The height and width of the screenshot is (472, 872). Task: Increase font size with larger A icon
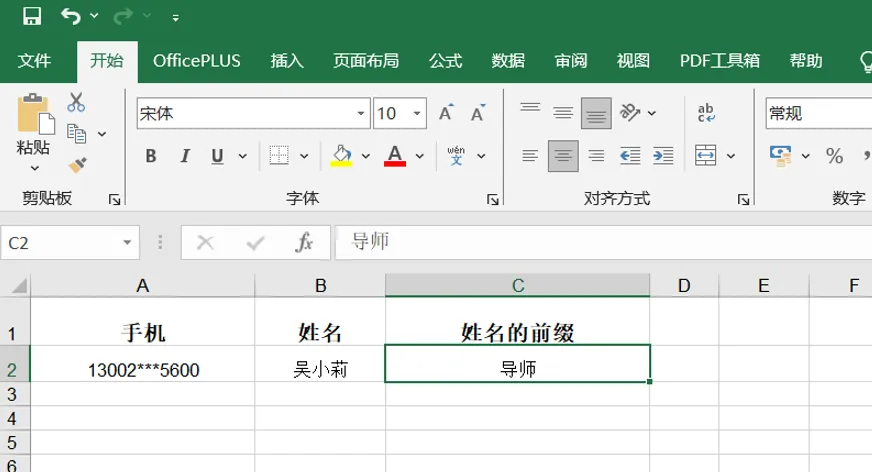point(446,113)
